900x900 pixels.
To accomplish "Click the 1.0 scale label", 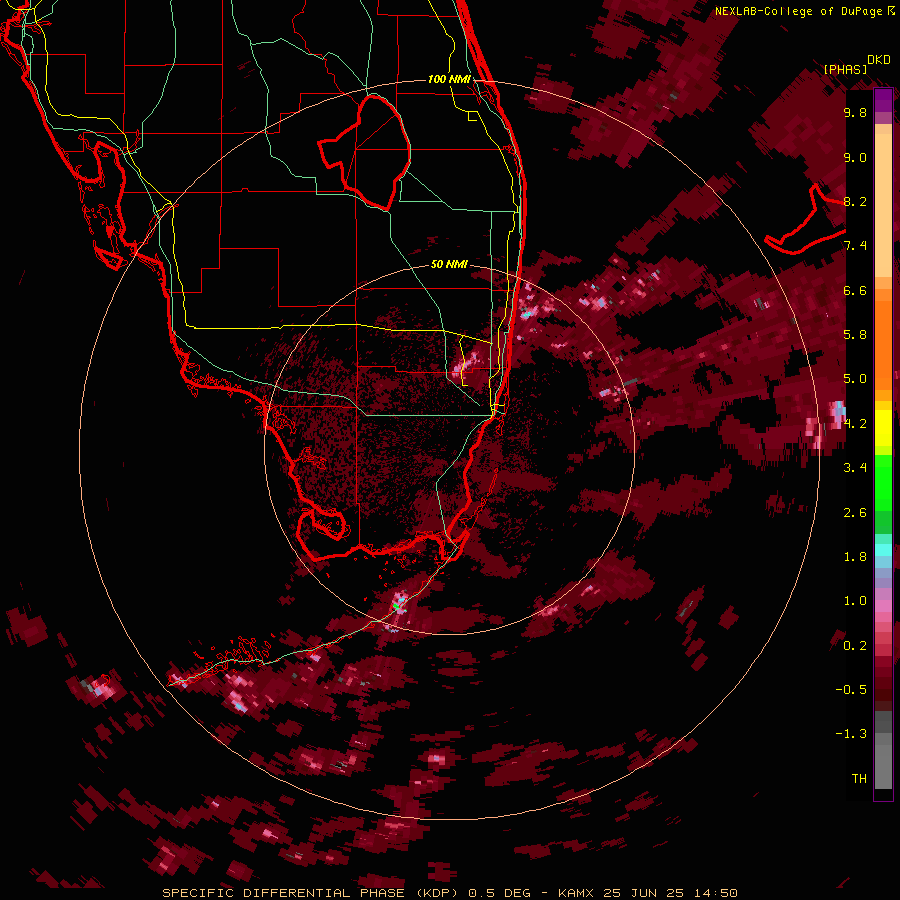I will coord(855,601).
